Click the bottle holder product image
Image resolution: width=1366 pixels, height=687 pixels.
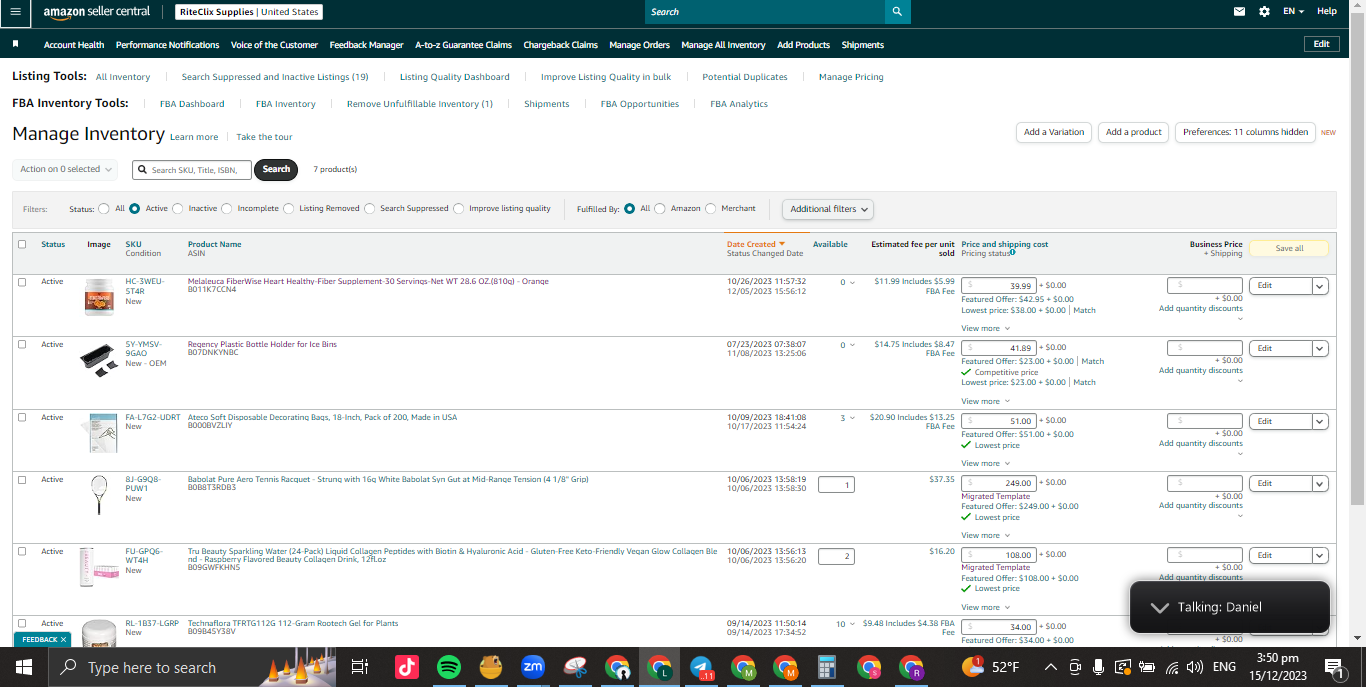99,360
